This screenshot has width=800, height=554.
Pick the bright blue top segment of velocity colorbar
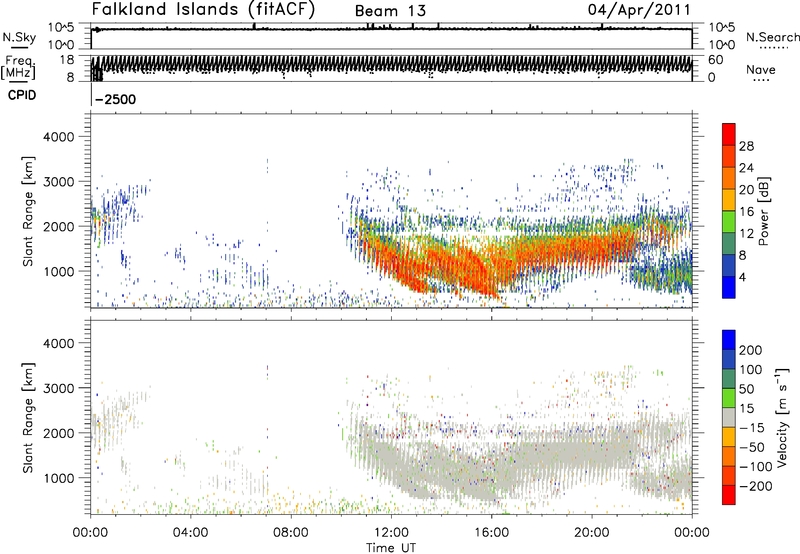pos(729,340)
